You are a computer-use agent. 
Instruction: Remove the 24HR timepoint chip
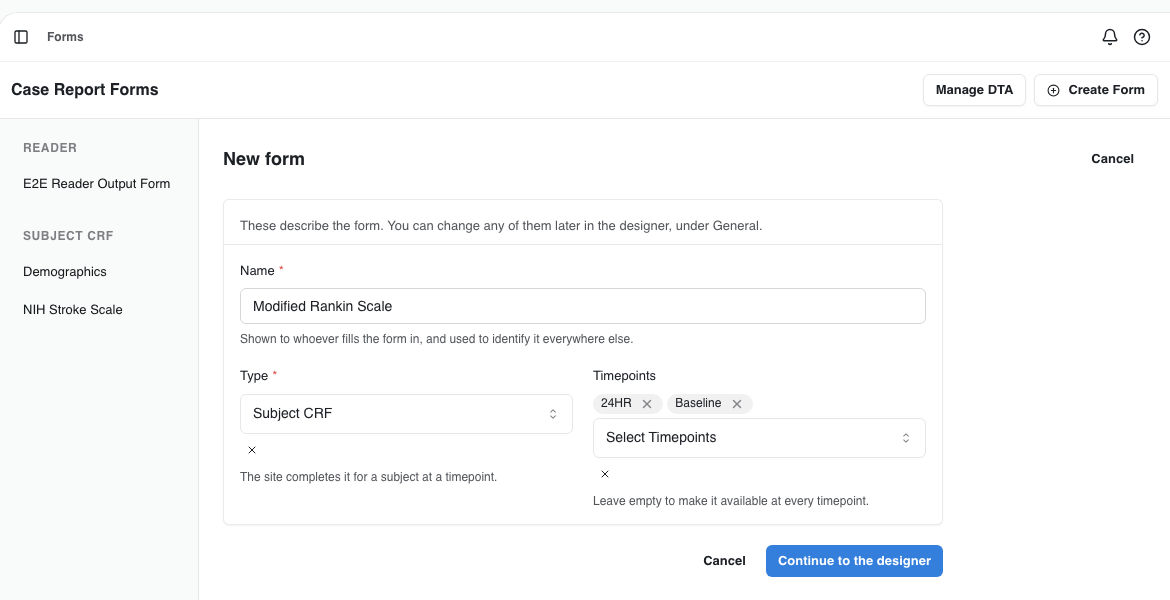647,404
